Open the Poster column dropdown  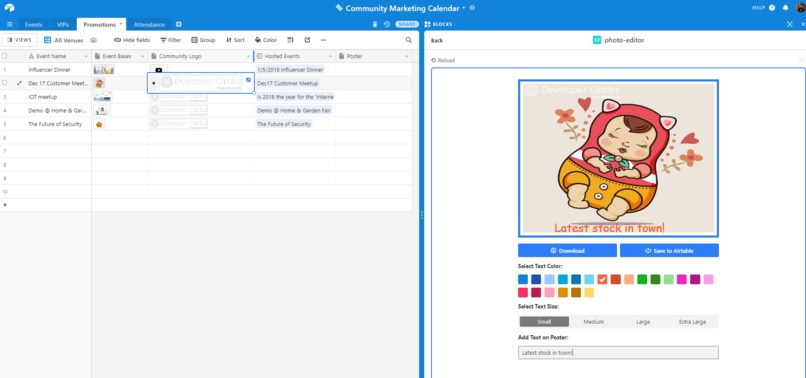[x=407, y=57]
